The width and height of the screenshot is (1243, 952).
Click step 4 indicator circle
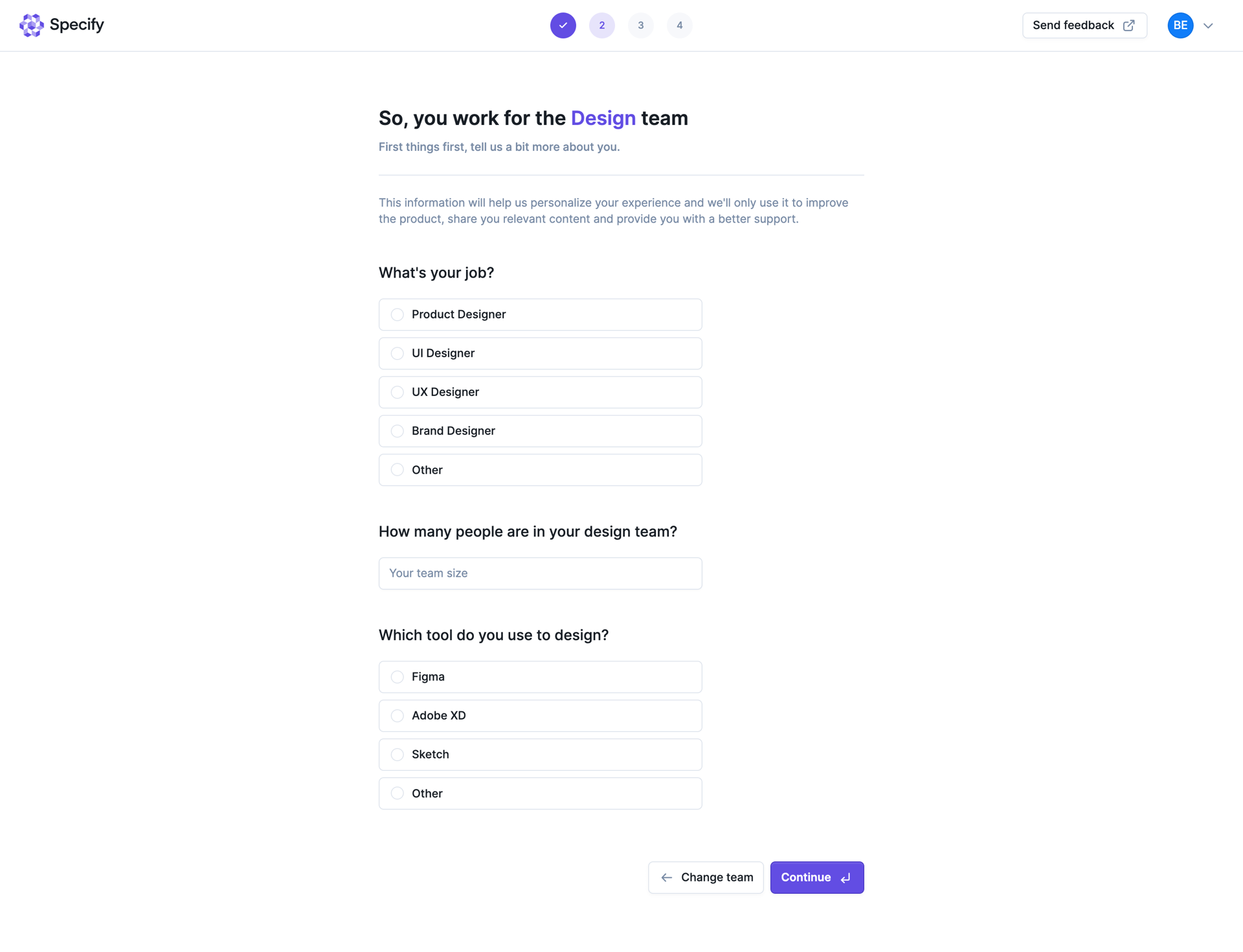pos(679,25)
